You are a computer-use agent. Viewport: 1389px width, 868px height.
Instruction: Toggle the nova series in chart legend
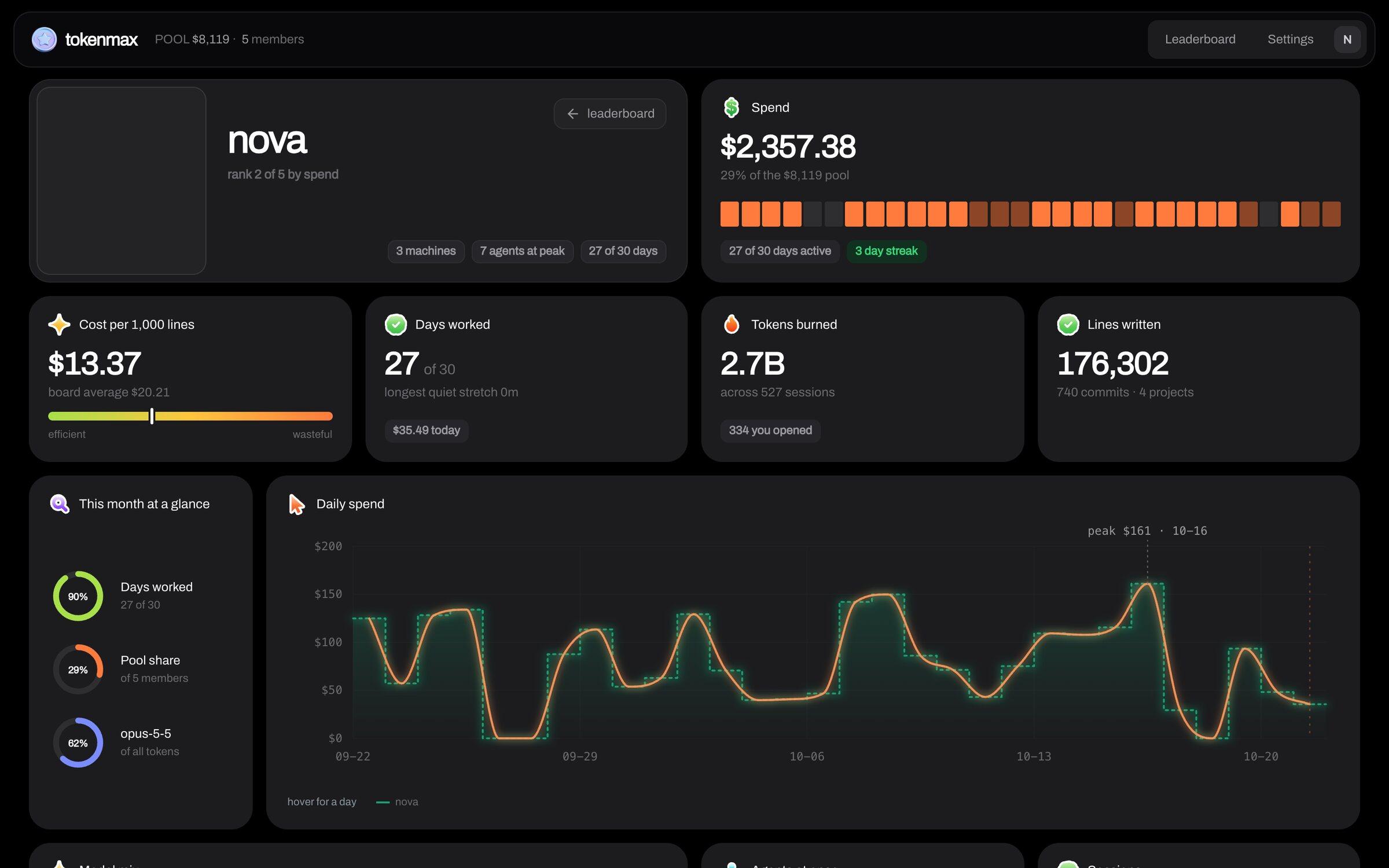tap(397, 802)
